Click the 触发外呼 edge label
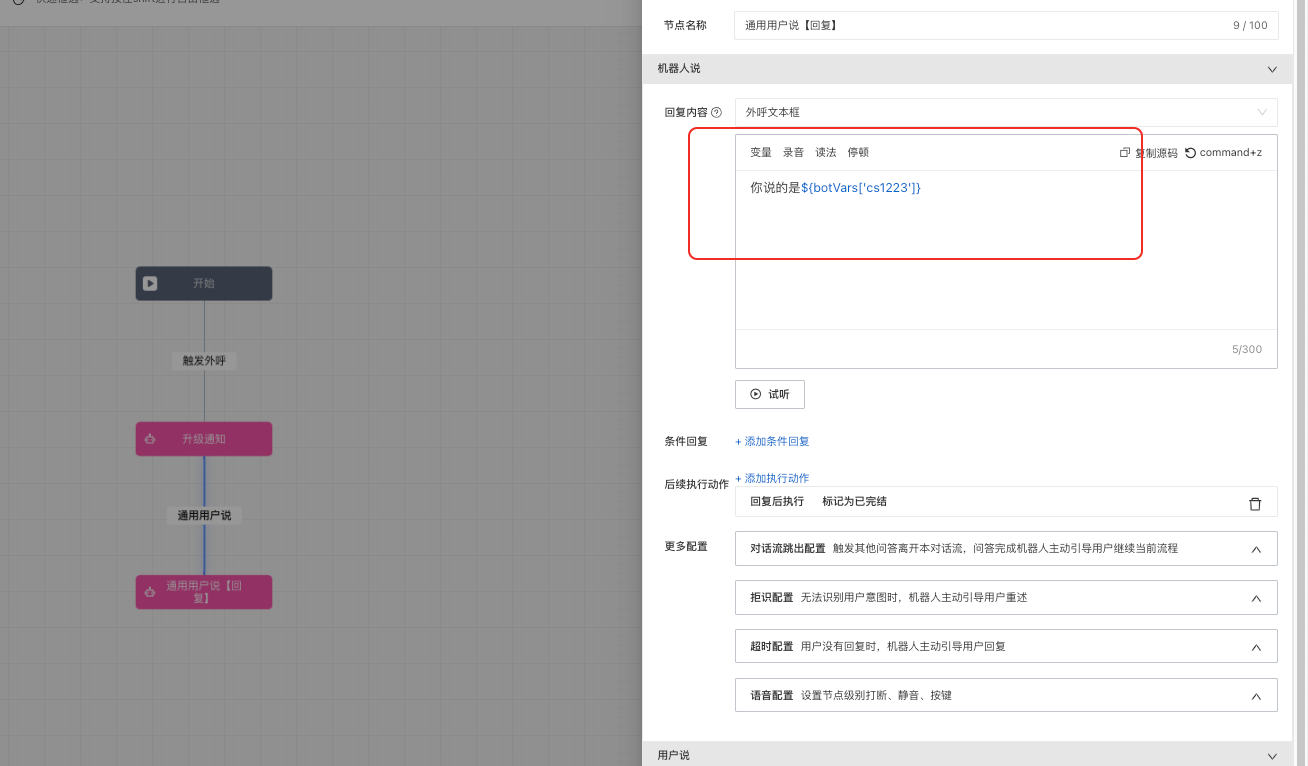Viewport: 1308px width, 766px height. coord(204,361)
